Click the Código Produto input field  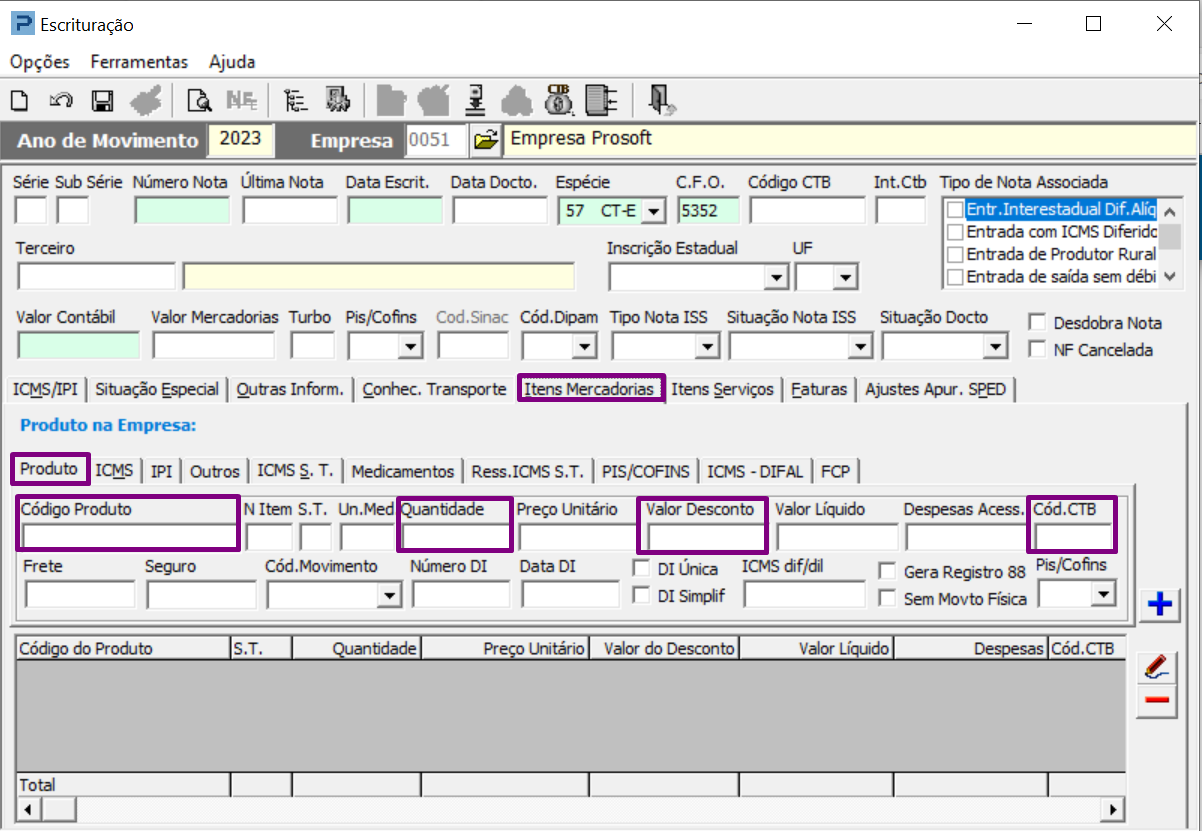(x=129, y=537)
